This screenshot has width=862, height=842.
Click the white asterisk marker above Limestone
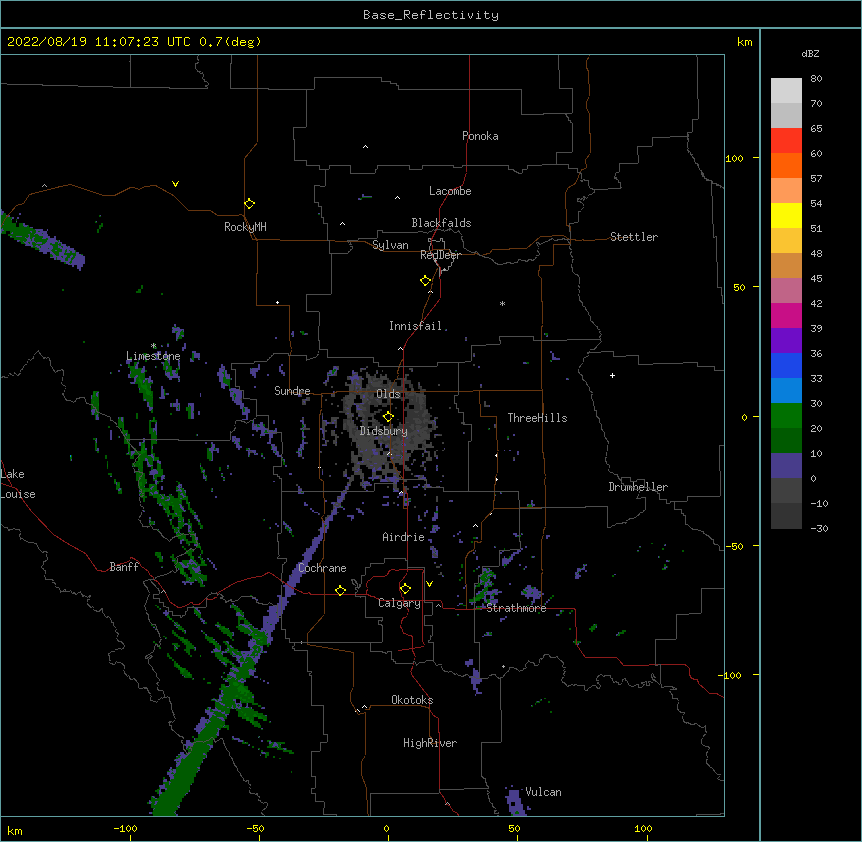(153, 346)
